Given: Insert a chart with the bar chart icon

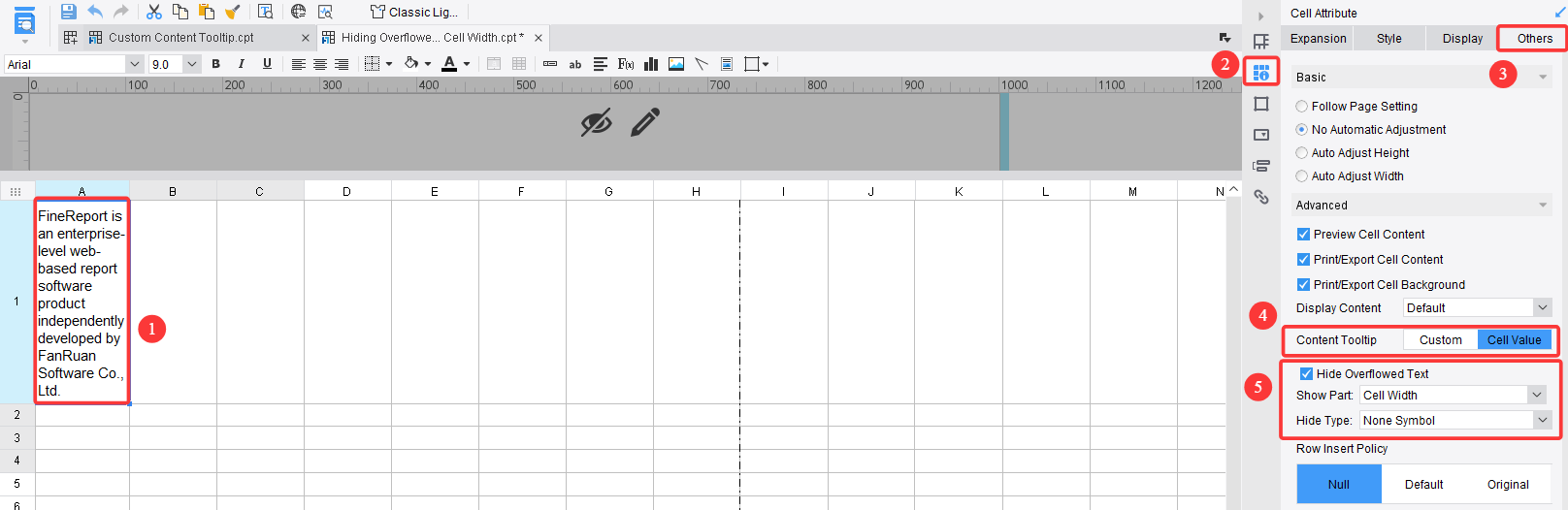Looking at the screenshot, I should tap(651, 64).
